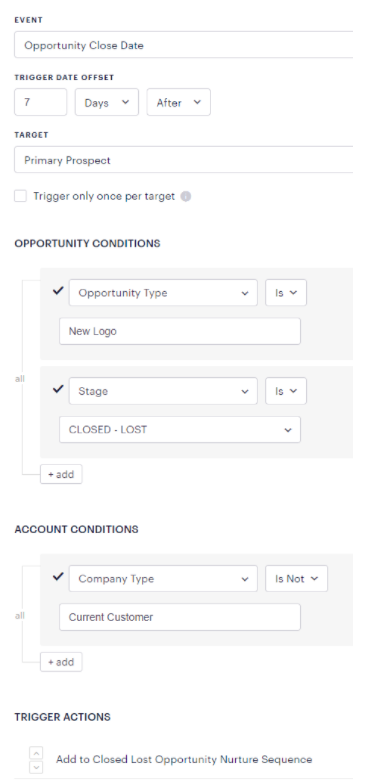Move trigger action down with down arrow

pos(36,766)
